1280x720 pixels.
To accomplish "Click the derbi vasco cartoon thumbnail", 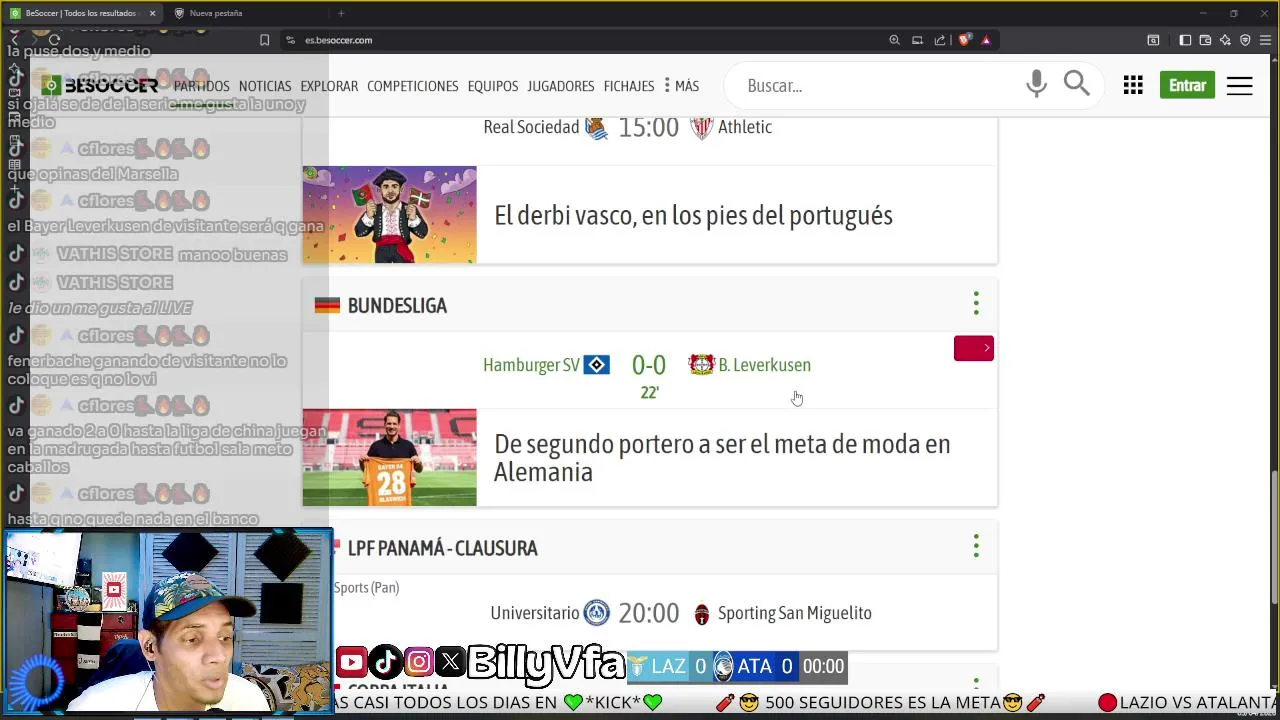I will (x=390, y=215).
